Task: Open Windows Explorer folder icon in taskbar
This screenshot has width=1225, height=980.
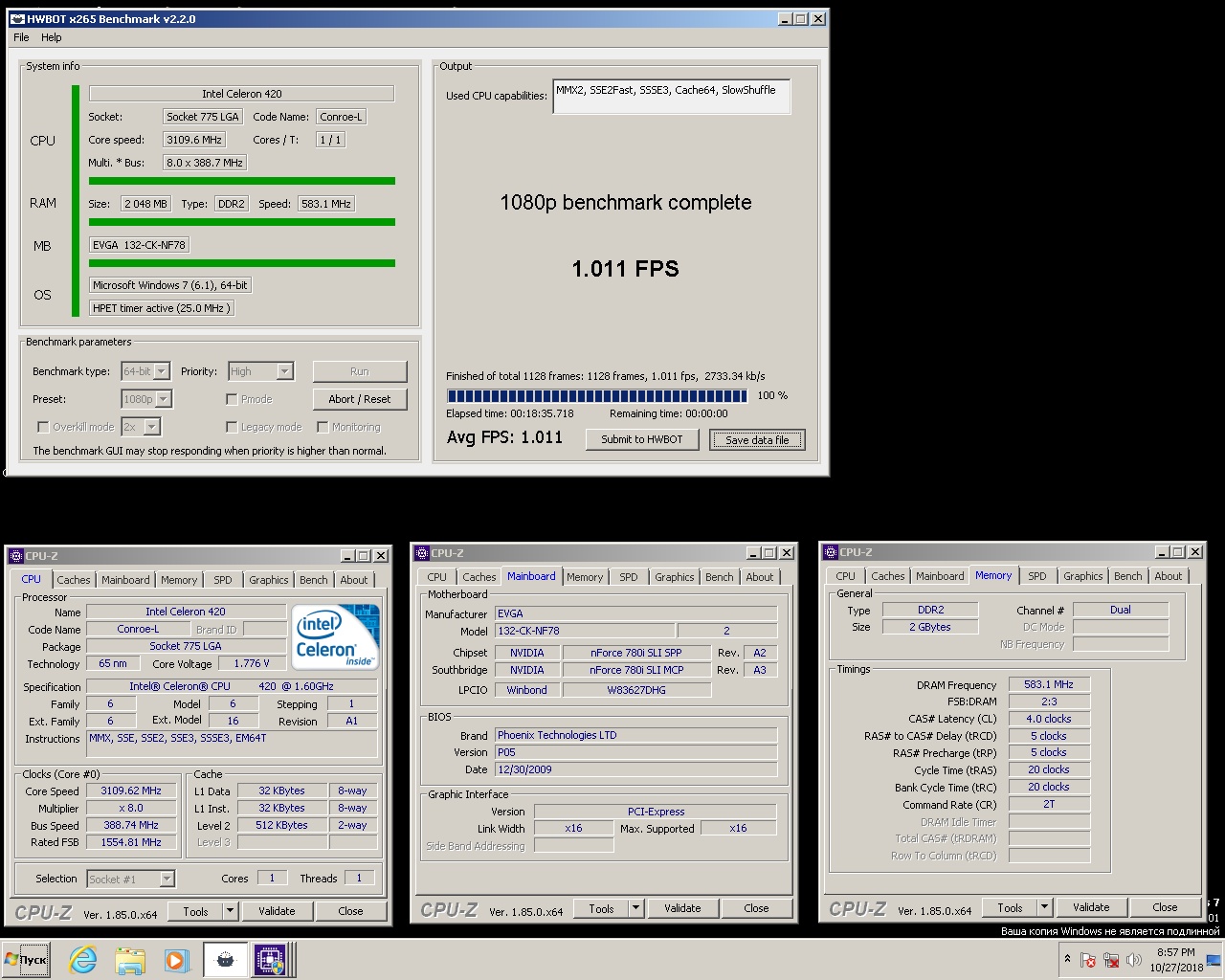Action: (129, 960)
